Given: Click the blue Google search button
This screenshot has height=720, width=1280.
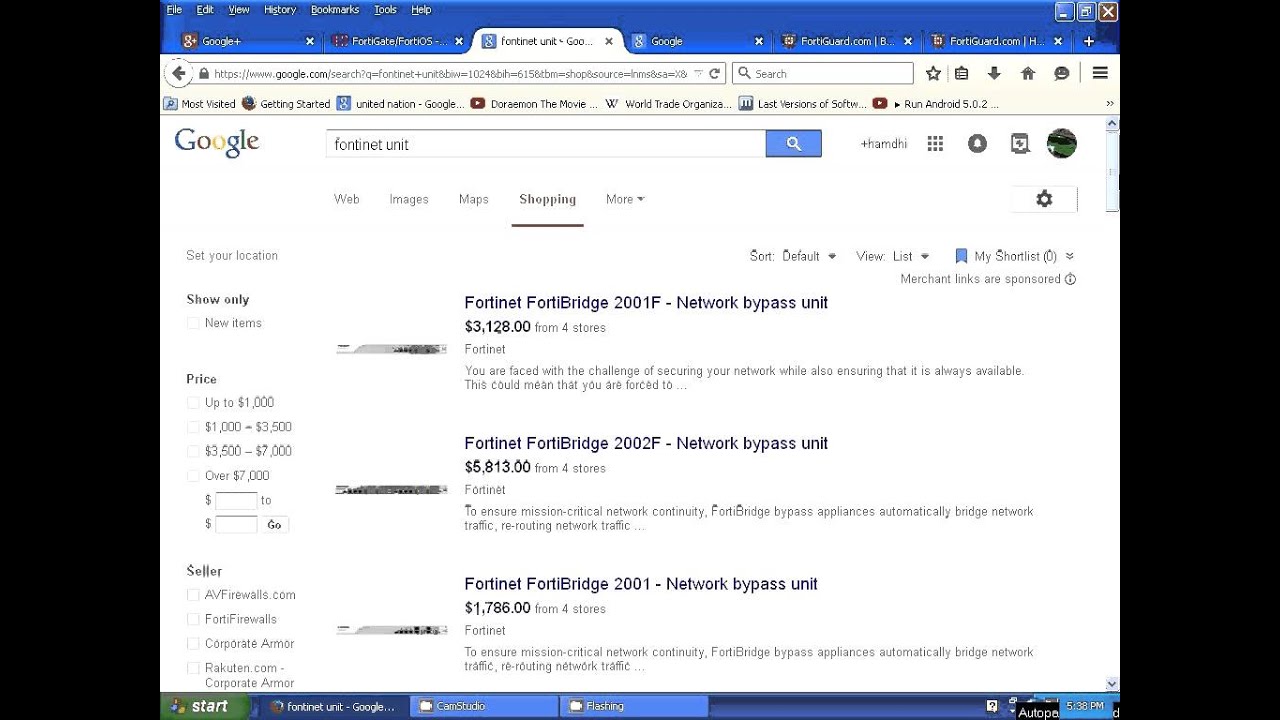Looking at the screenshot, I should coord(794,144).
